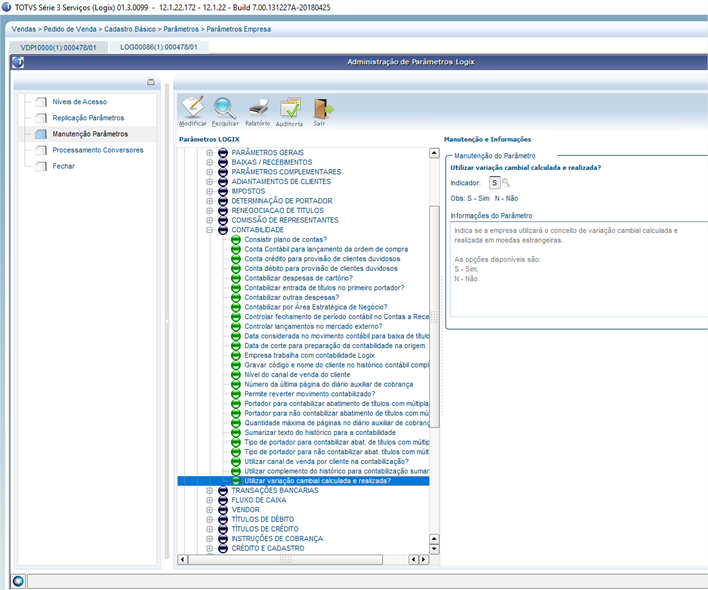This screenshot has width=708, height=590.
Task: Select Manutenção Parâmetros menu entry
Action: tap(90, 134)
